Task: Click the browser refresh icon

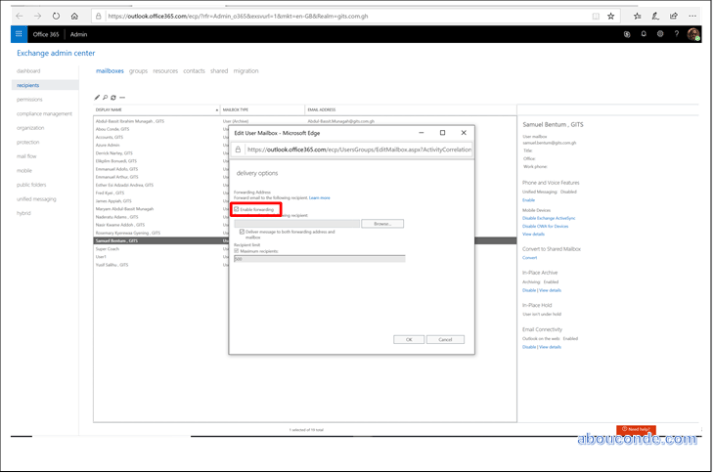Action: coord(56,16)
